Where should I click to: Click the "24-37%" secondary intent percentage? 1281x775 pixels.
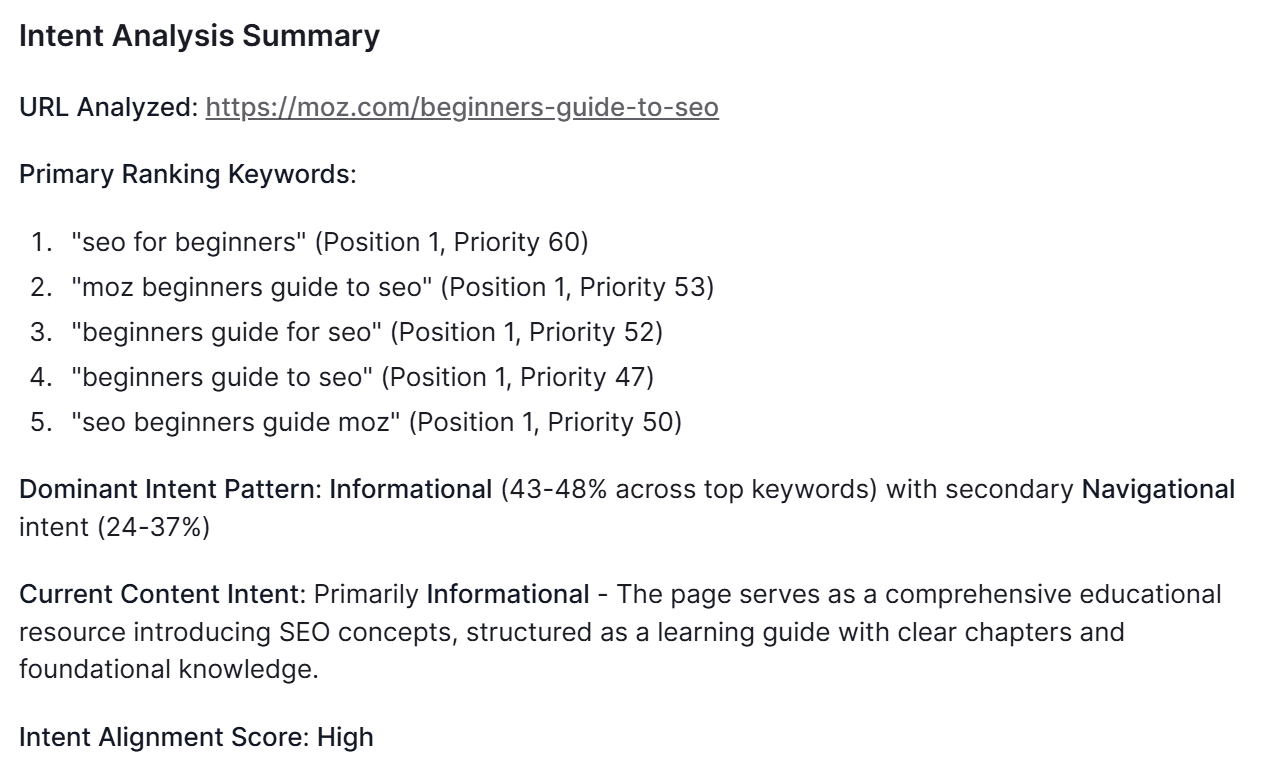pyautogui.click(x=153, y=526)
